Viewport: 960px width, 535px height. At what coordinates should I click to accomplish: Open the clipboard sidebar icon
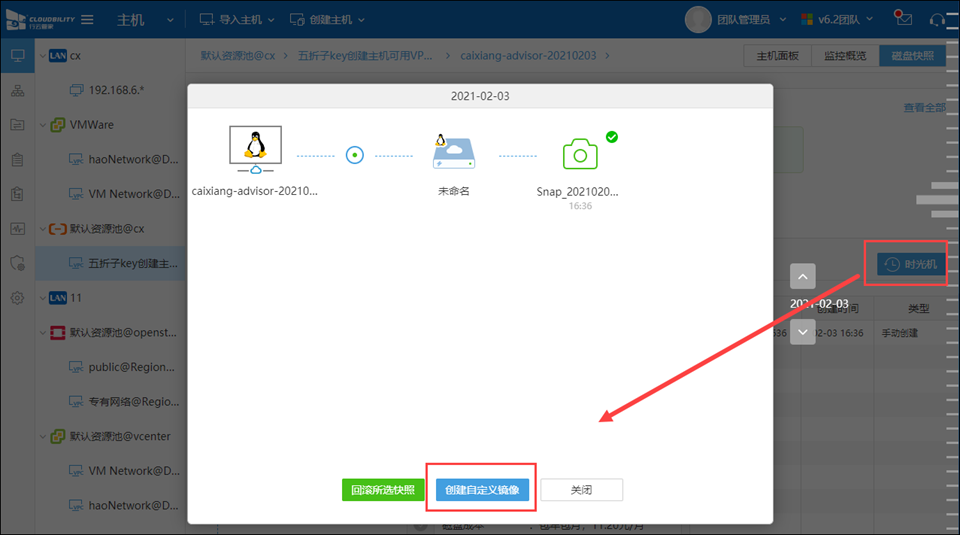[x=18, y=160]
